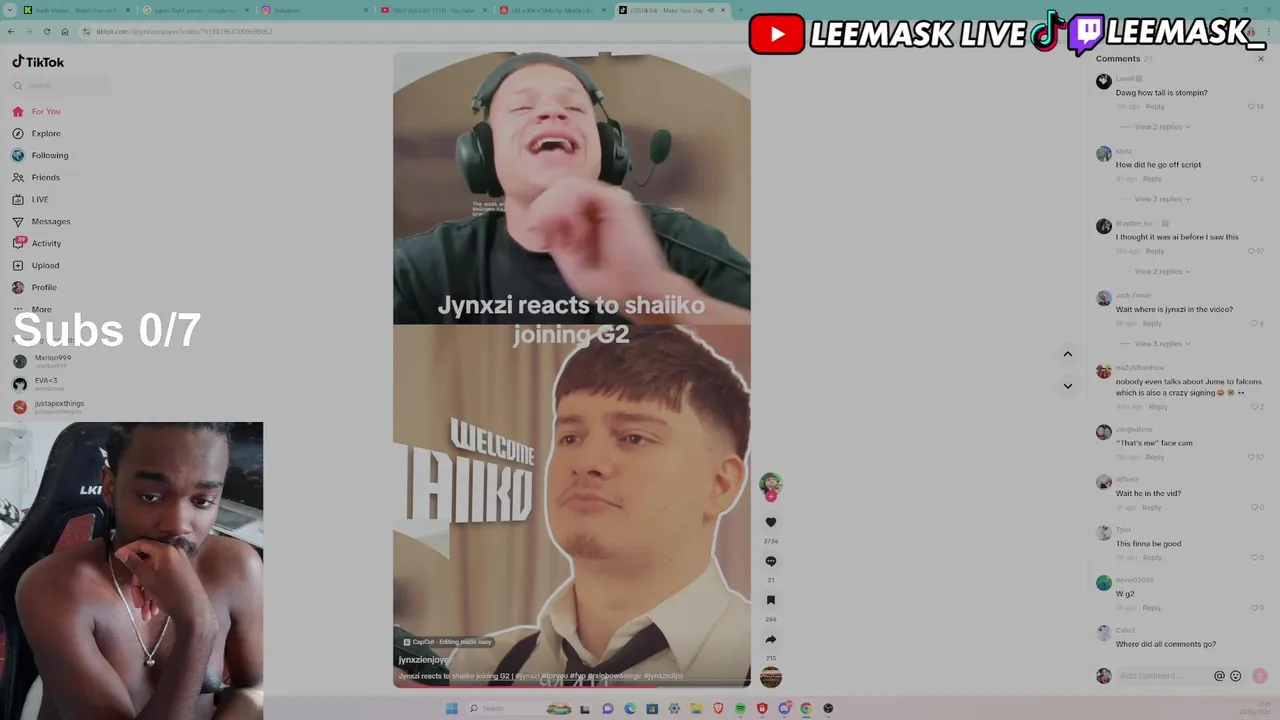Viewport: 1280px width, 720px height.
Task: Post the comment with the send button
Action: tap(1260, 676)
